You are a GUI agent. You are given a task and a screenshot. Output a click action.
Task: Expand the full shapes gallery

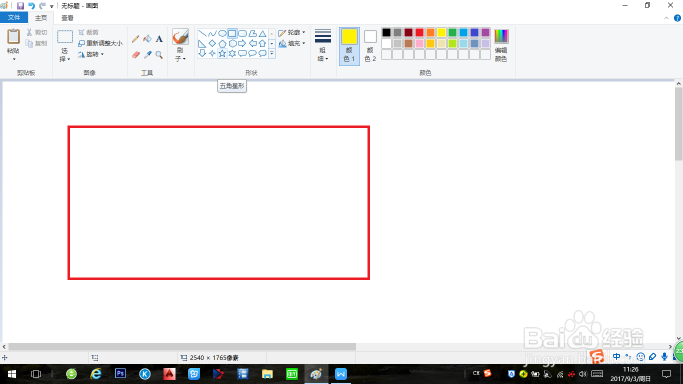(272, 54)
